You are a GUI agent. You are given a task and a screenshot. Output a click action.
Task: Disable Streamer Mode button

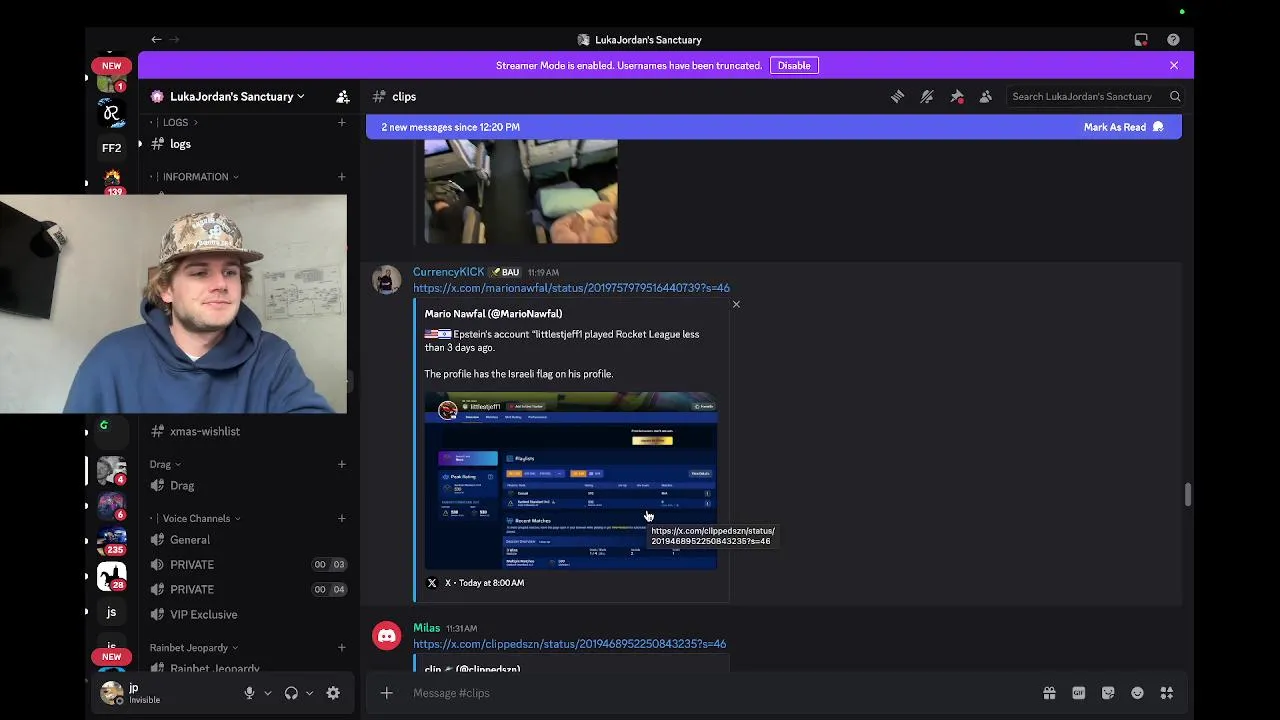[x=794, y=65]
